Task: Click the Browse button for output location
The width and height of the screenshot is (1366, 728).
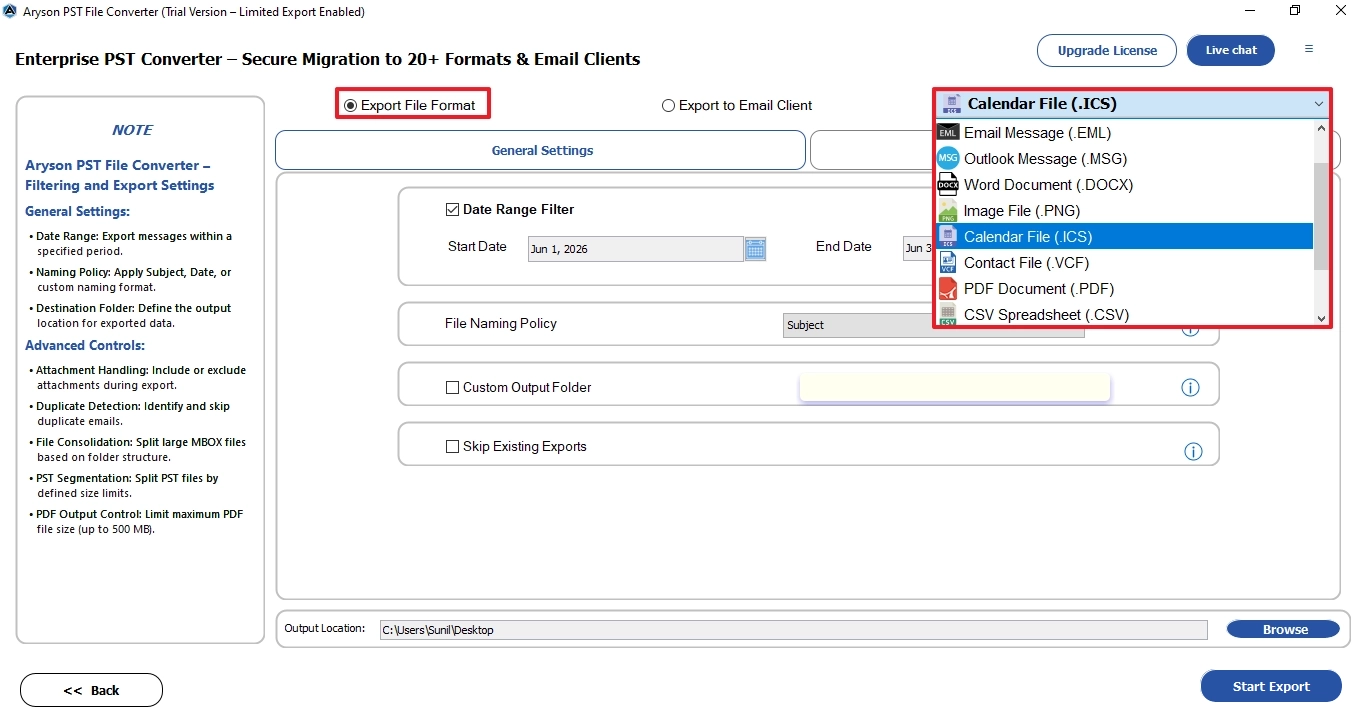Action: pyautogui.click(x=1283, y=629)
